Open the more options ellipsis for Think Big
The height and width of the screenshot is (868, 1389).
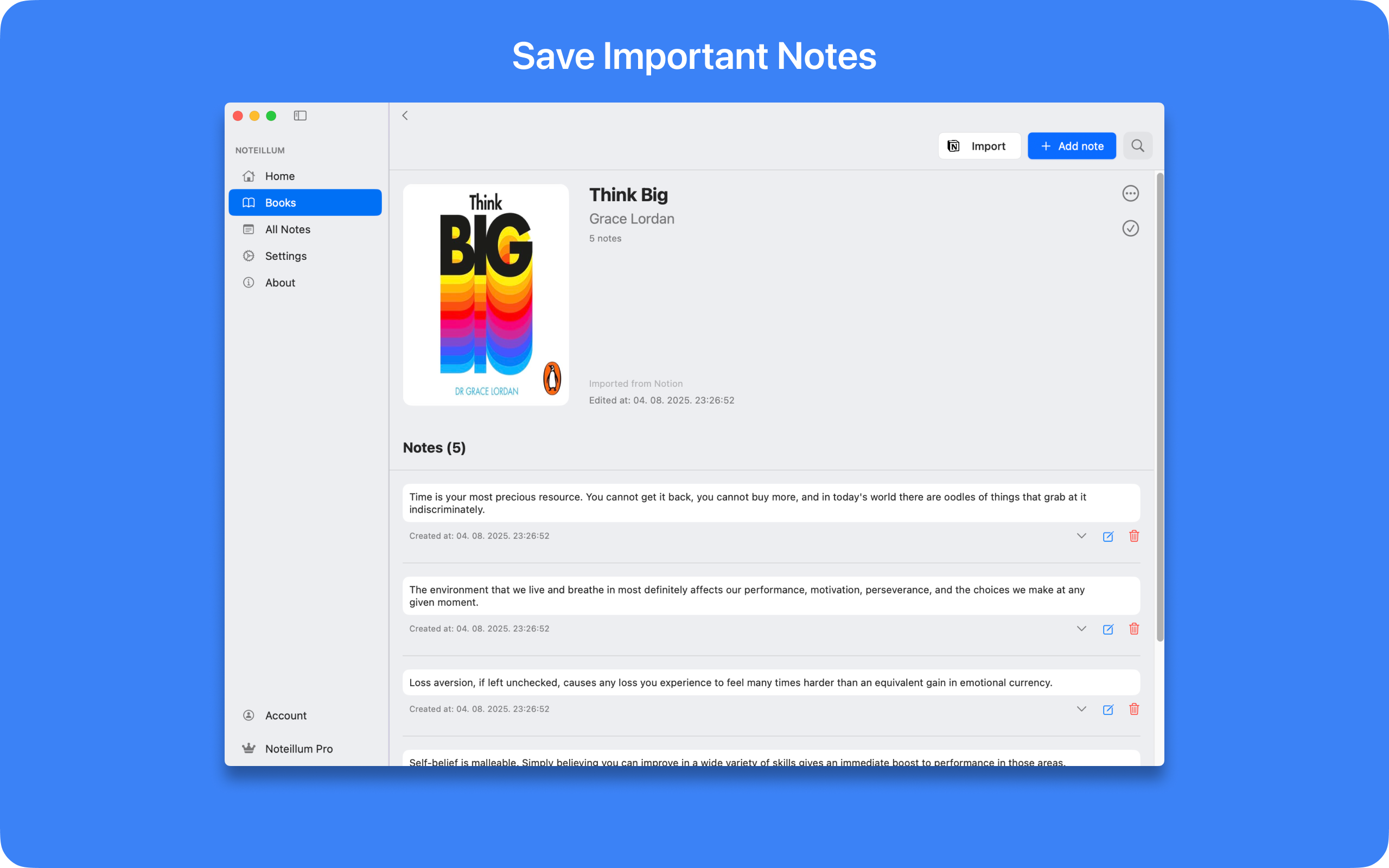[x=1130, y=194]
